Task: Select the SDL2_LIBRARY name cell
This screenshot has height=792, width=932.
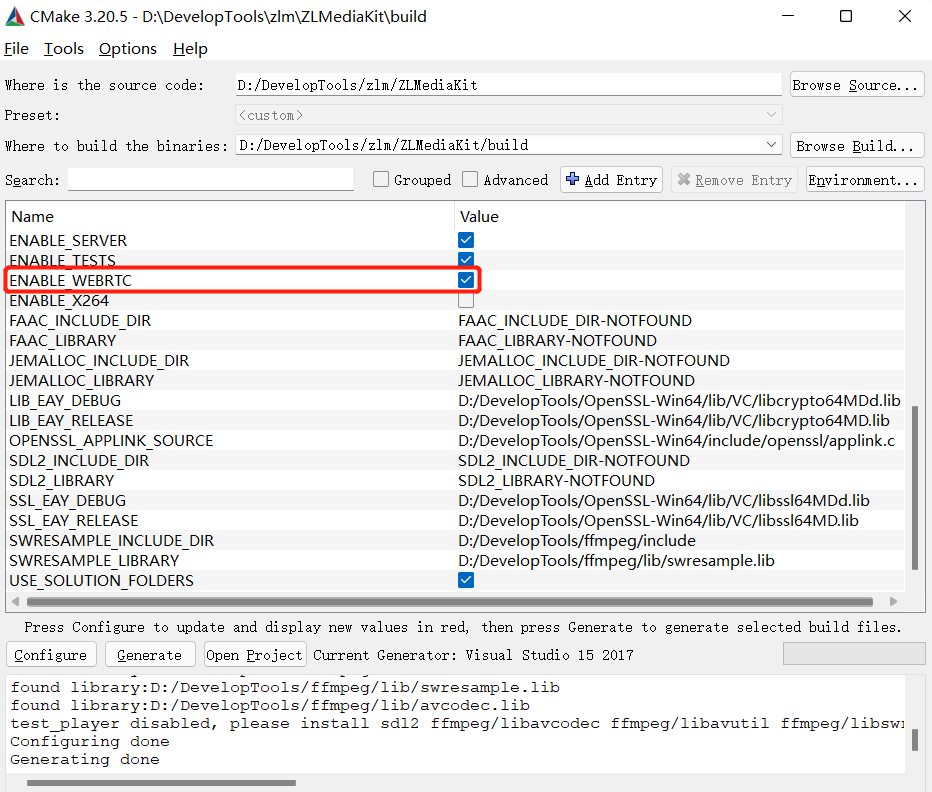Action: (x=61, y=480)
